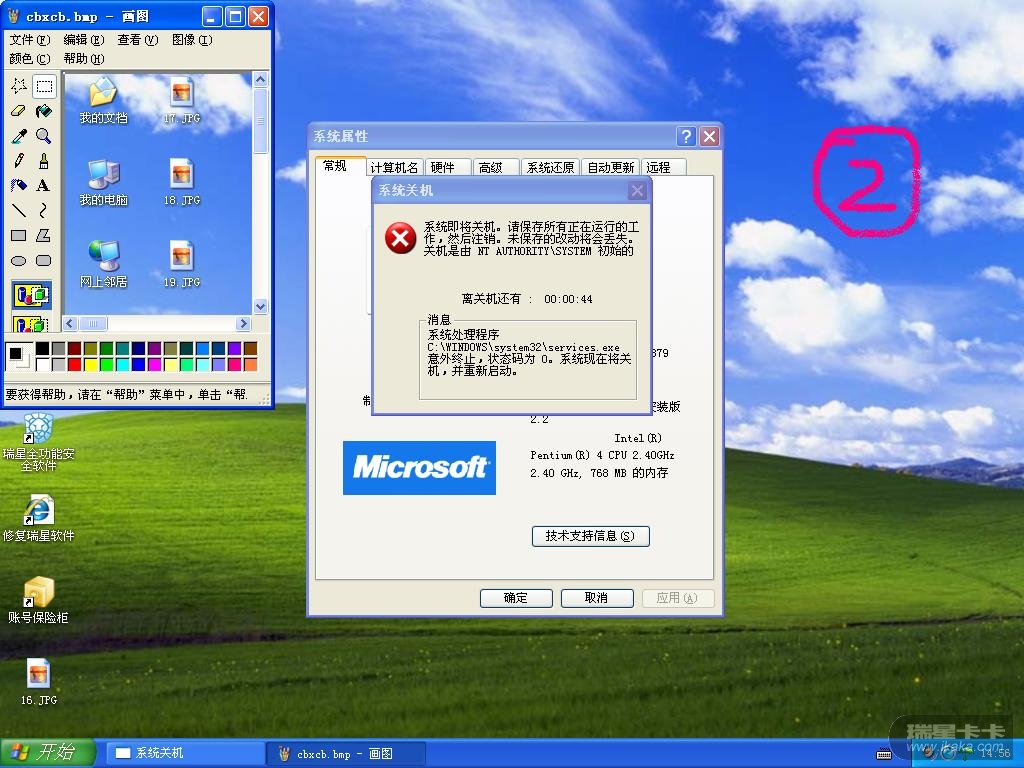Choose the Brush tool in Paint

point(44,161)
